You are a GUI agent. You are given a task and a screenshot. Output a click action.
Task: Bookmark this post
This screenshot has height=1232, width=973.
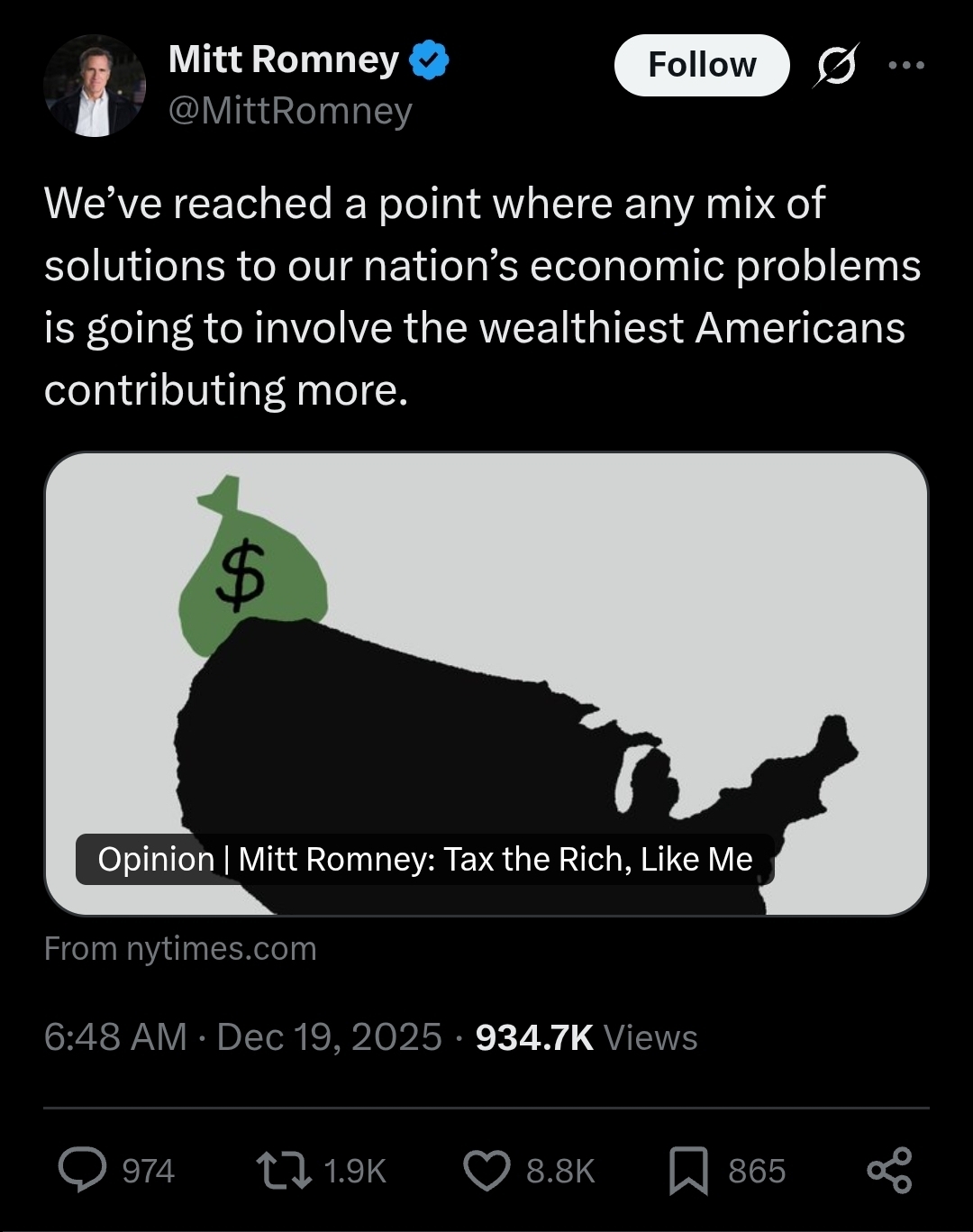pos(688,1172)
